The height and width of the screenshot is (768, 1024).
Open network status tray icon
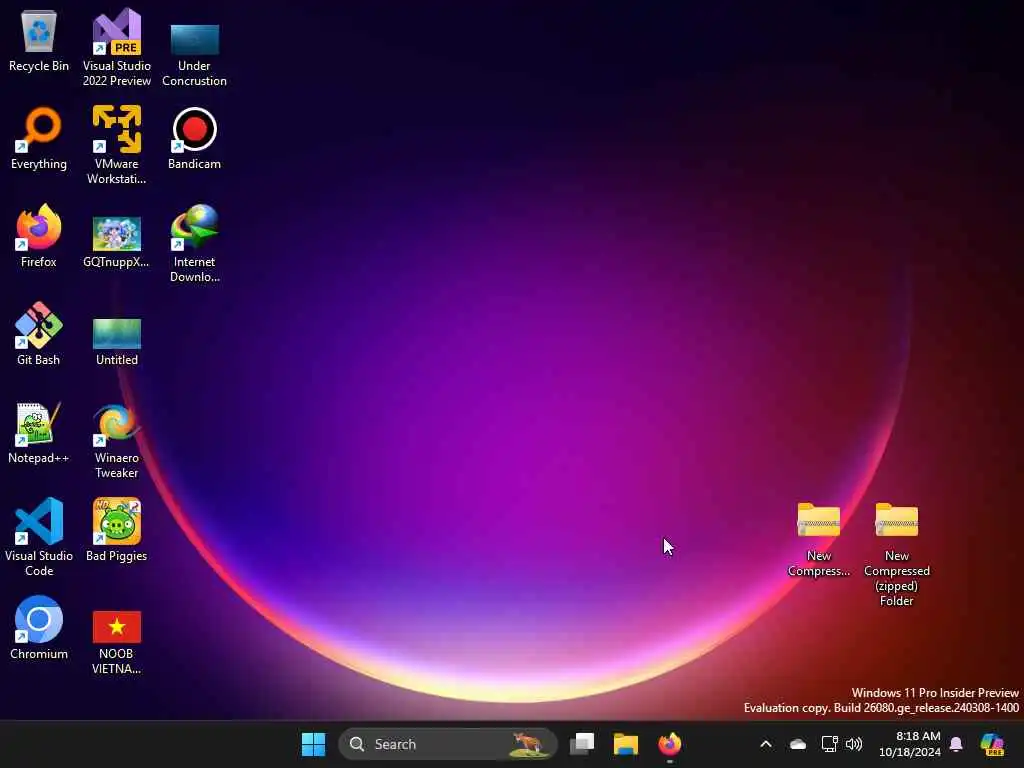[x=829, y=744]
